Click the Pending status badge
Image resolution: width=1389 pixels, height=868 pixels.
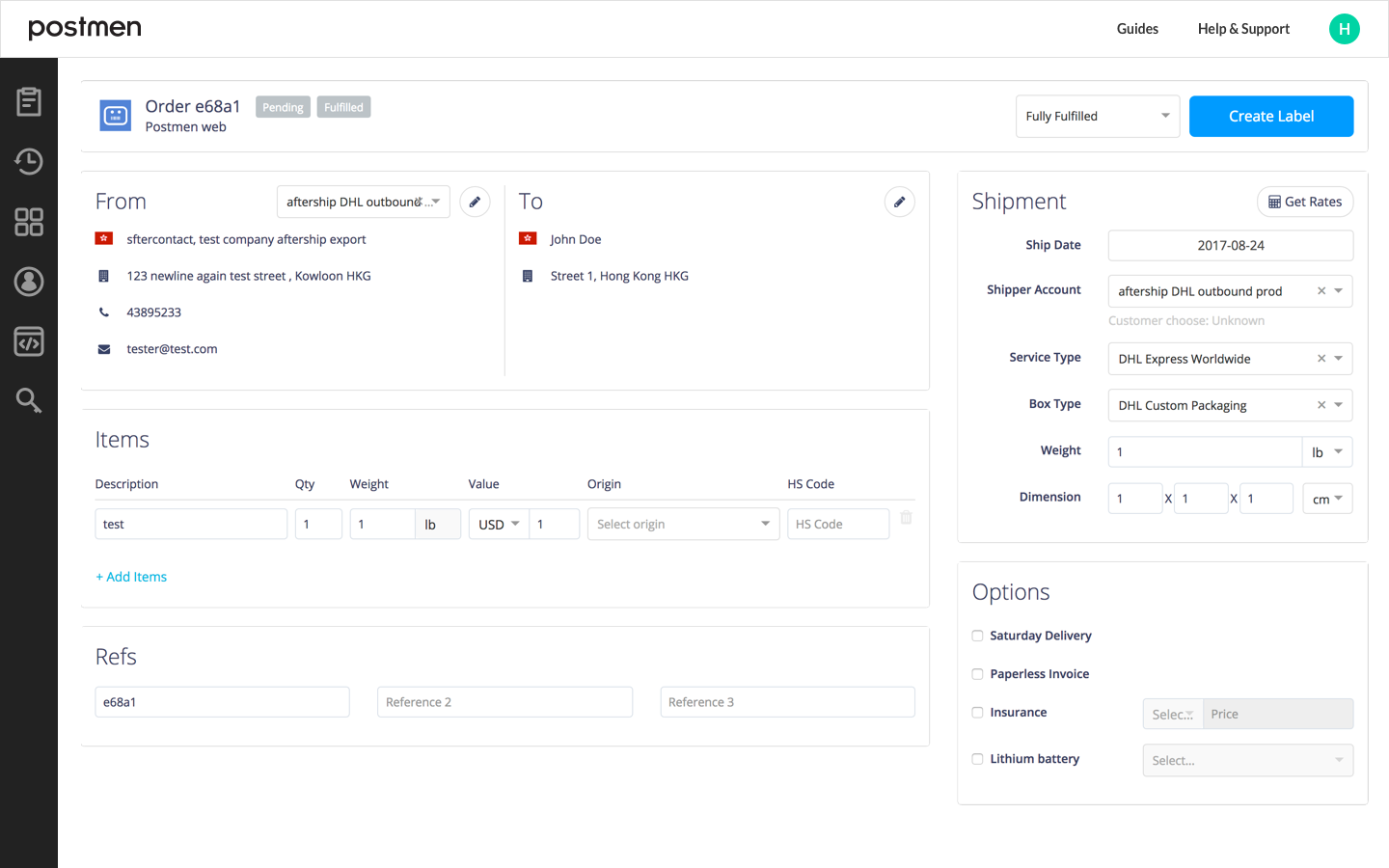283,107
